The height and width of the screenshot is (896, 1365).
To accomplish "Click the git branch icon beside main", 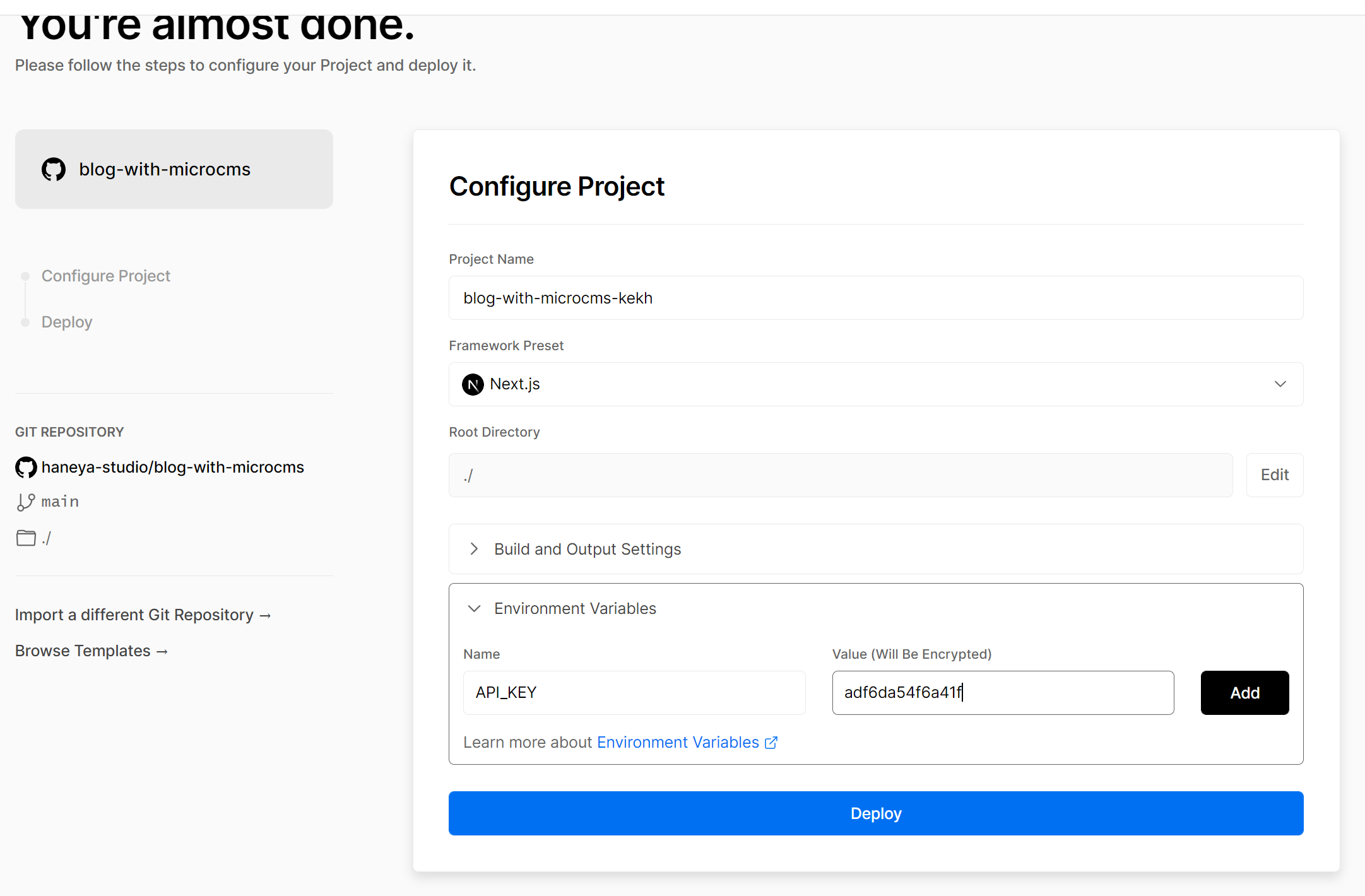I will tap(26, 502).
